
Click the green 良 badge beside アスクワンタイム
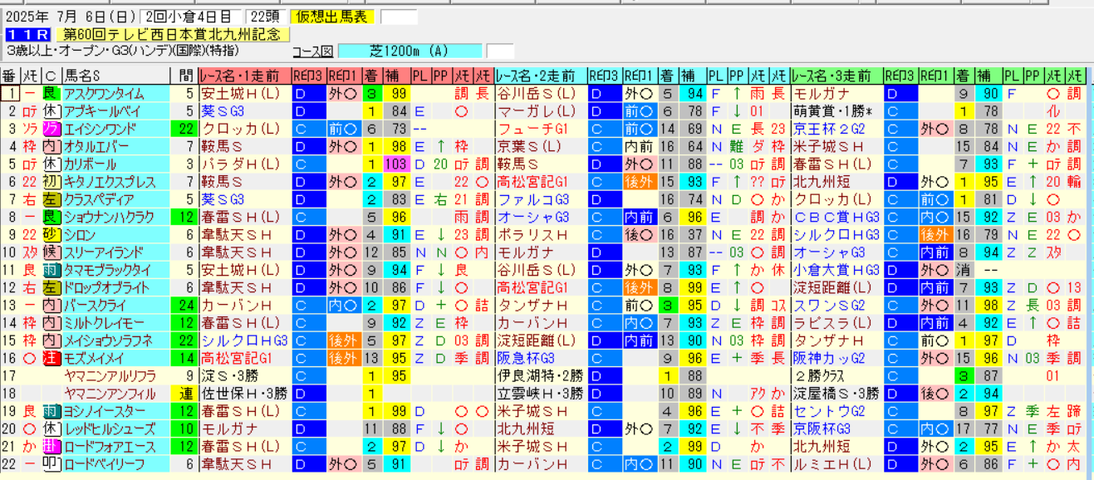tap(51, 93)
